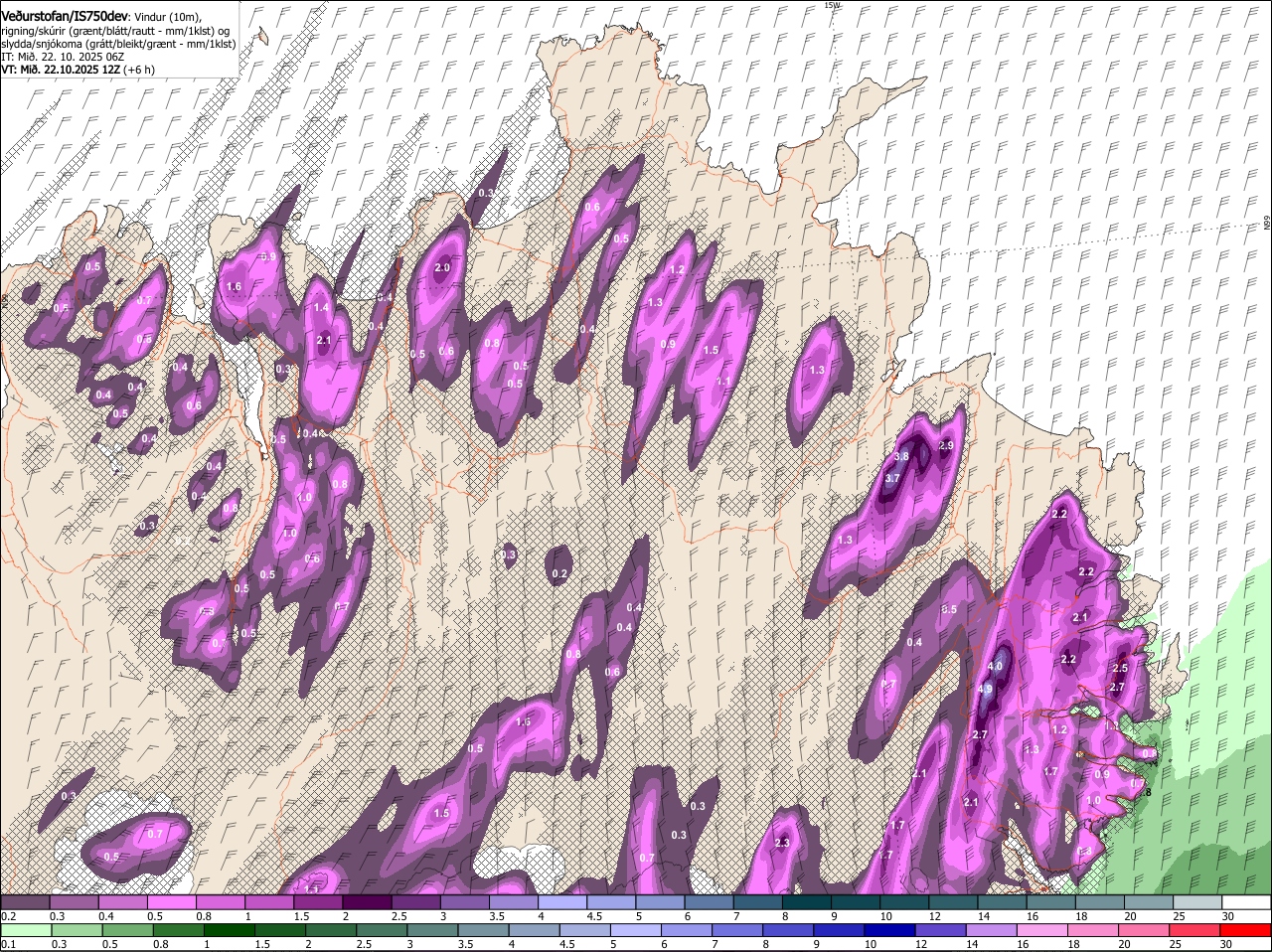Click the 2.3 value label near bottom edge

pyautogui.click(x=781, y=844)
